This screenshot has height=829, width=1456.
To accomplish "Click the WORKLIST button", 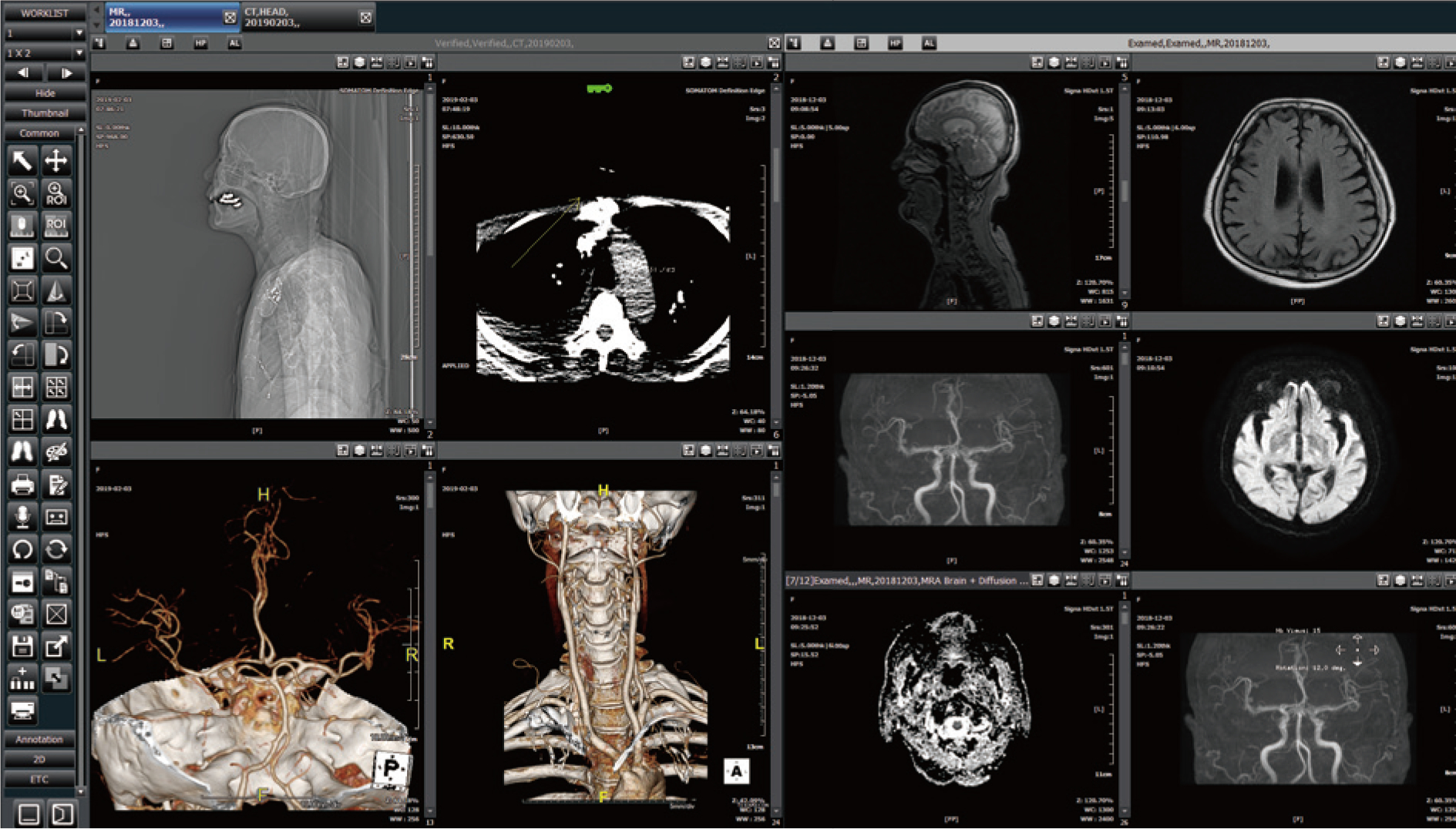I will coord(45,13).
